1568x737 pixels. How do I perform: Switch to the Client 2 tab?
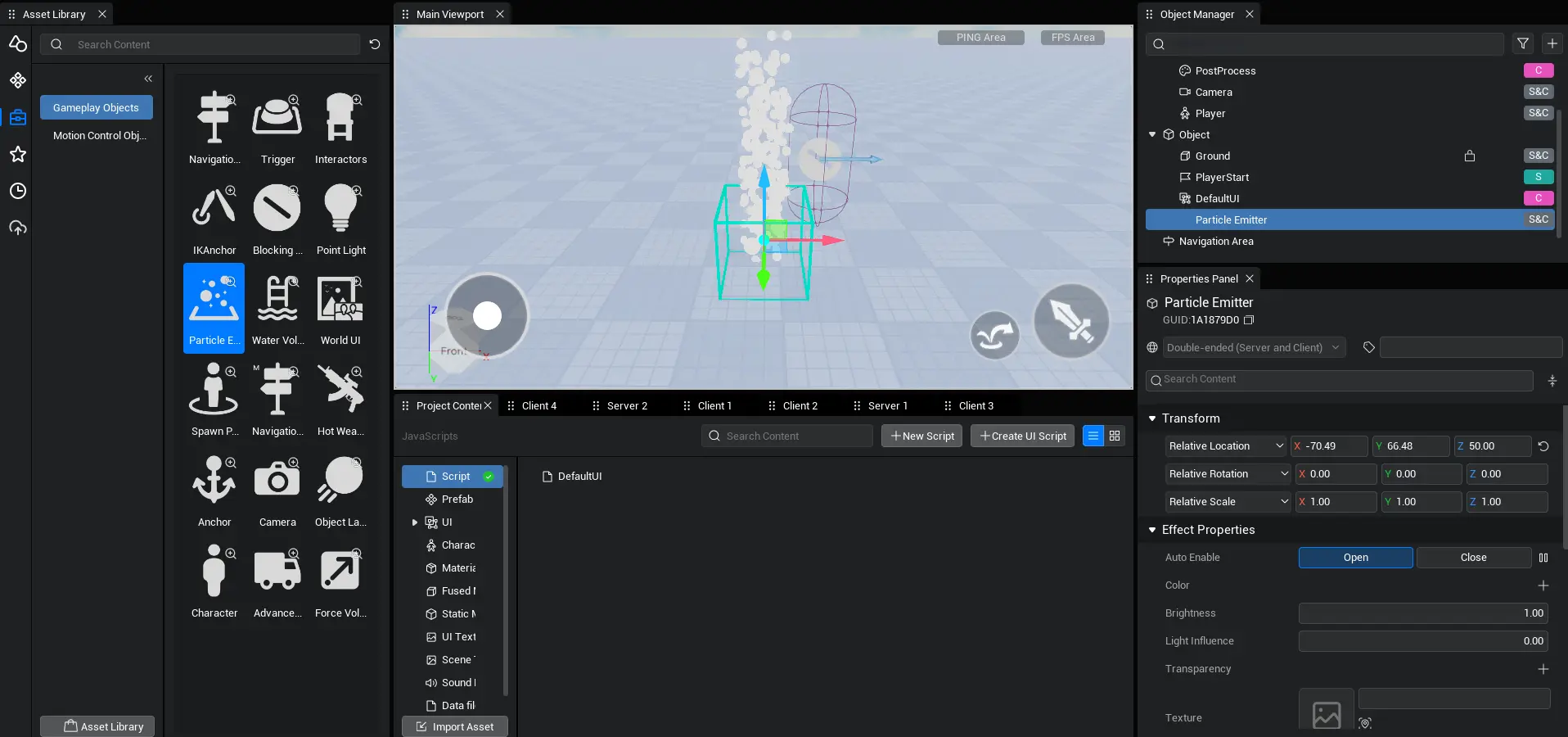click(x=800, y=406)
